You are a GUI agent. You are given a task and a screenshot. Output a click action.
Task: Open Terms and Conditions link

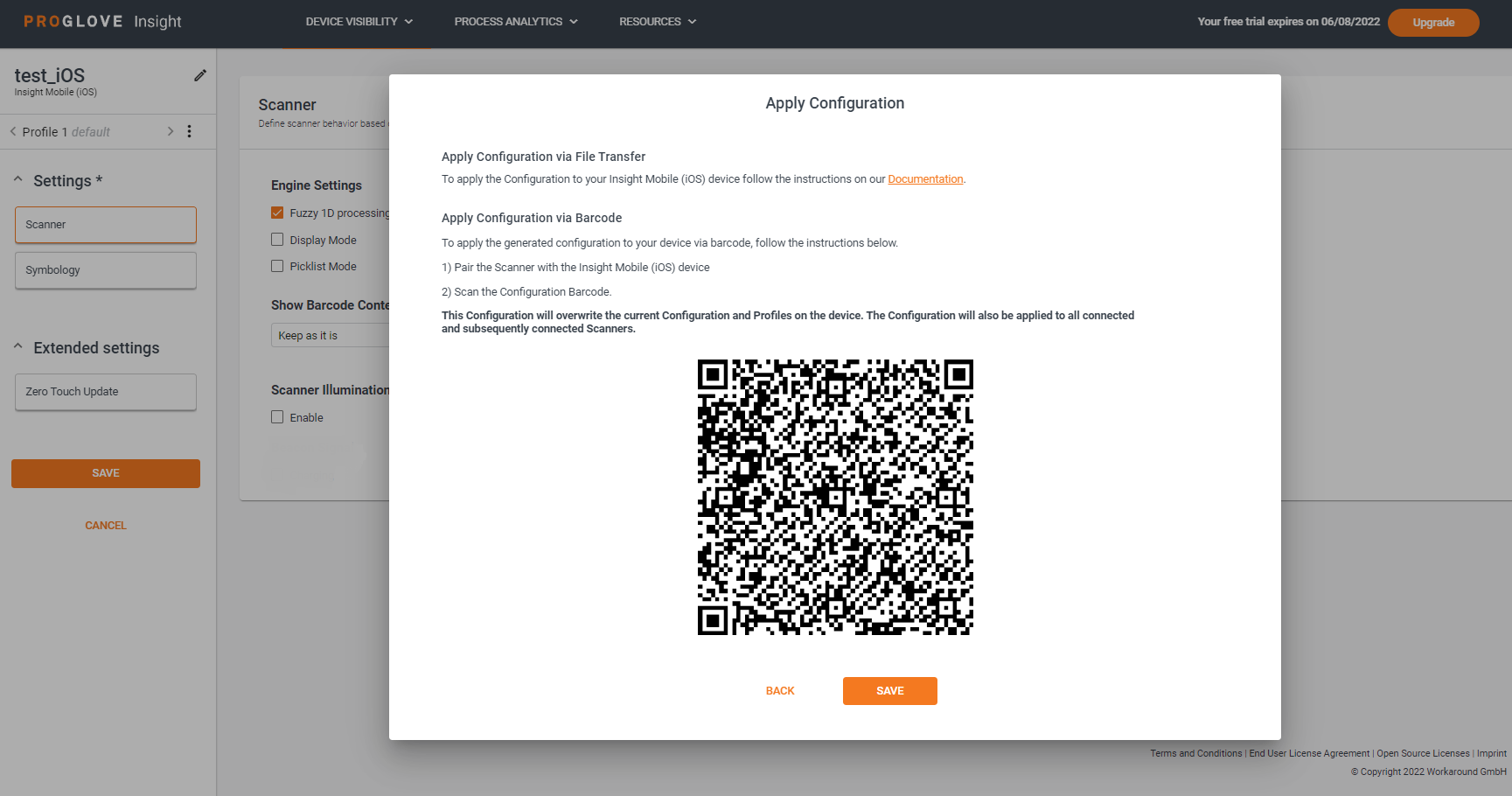coord(1195,753)
